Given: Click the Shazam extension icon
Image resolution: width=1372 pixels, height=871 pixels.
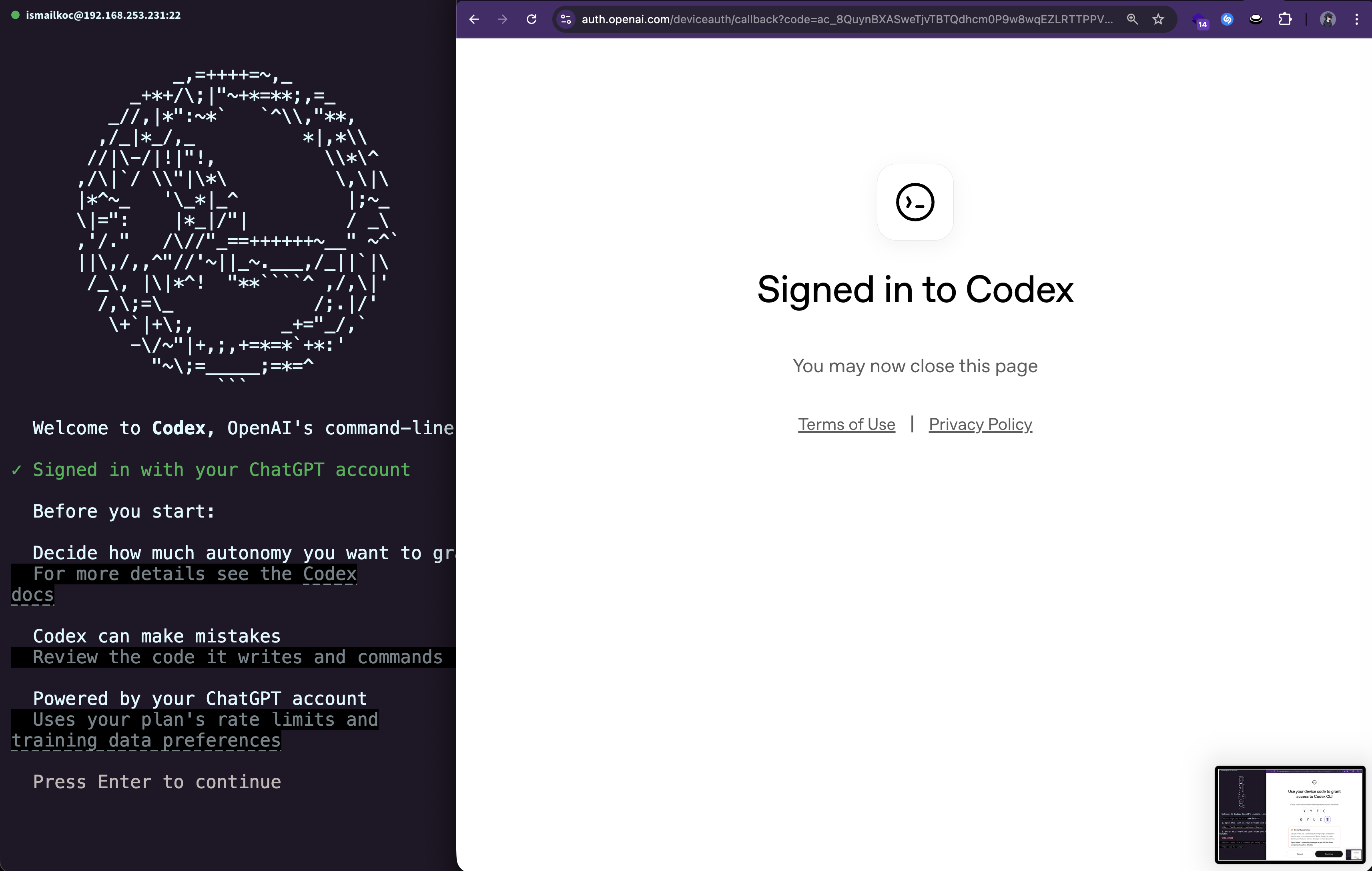Looking at the screenshot, I should [1227, 19].
